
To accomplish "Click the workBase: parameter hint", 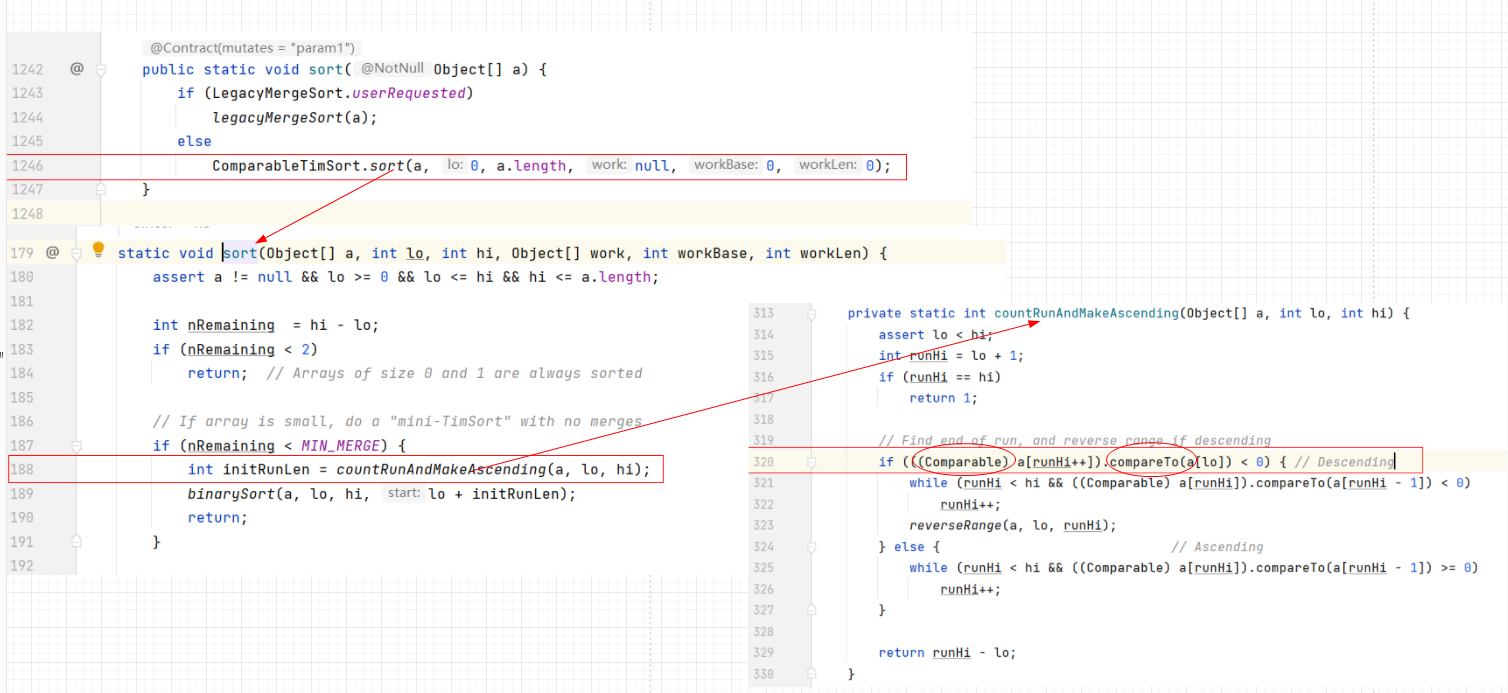I will [725, 165].
